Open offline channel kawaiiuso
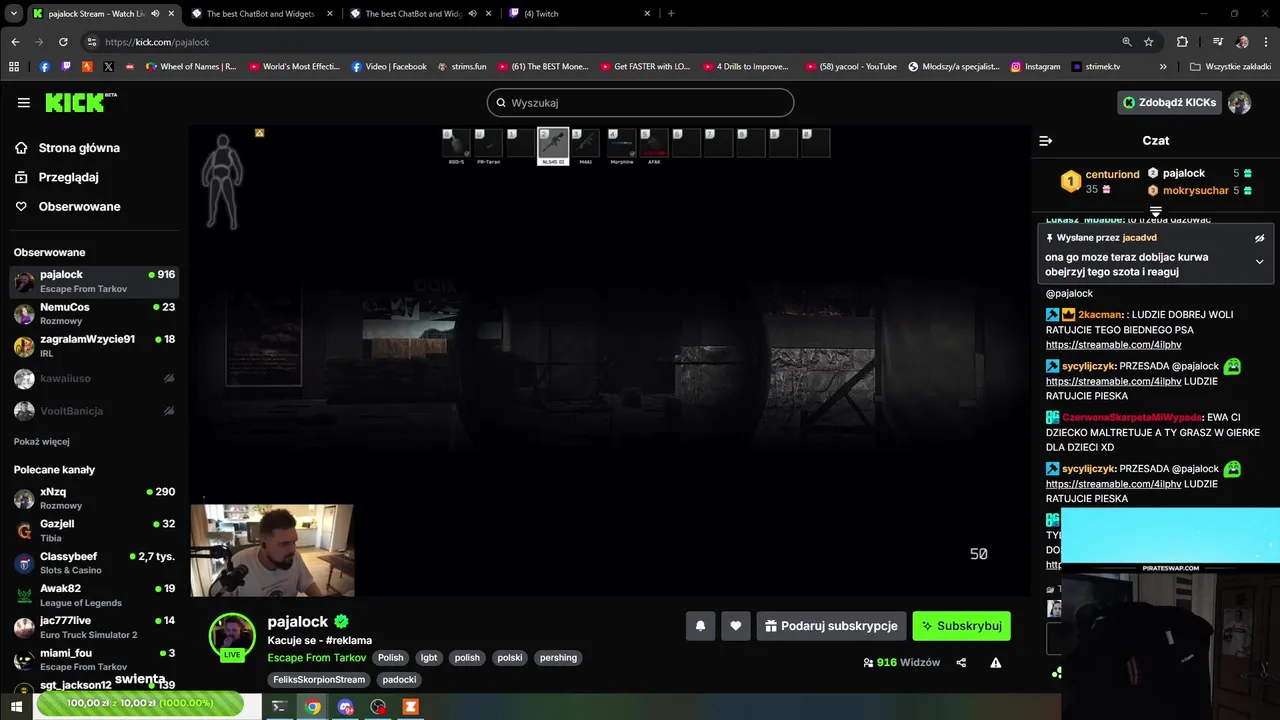Screen dimensions: 1280x720 coord(94,379)
